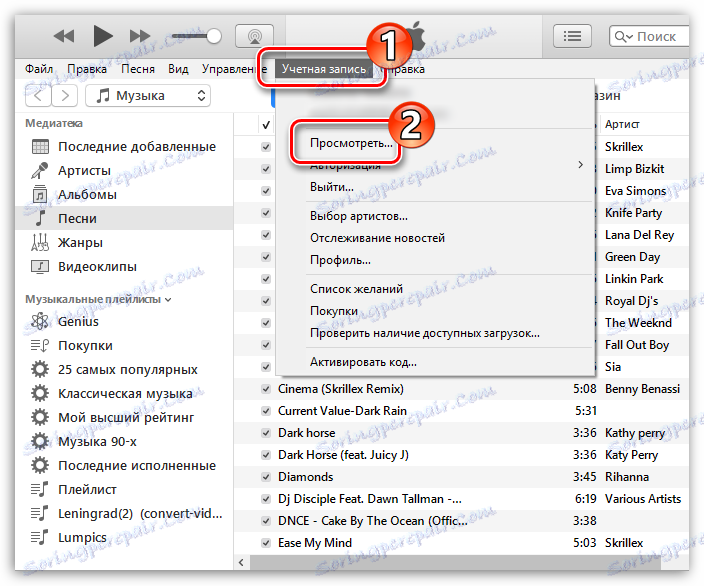Open Последние добавленные in sidebar
704x586 pixels.
[137, 146]
